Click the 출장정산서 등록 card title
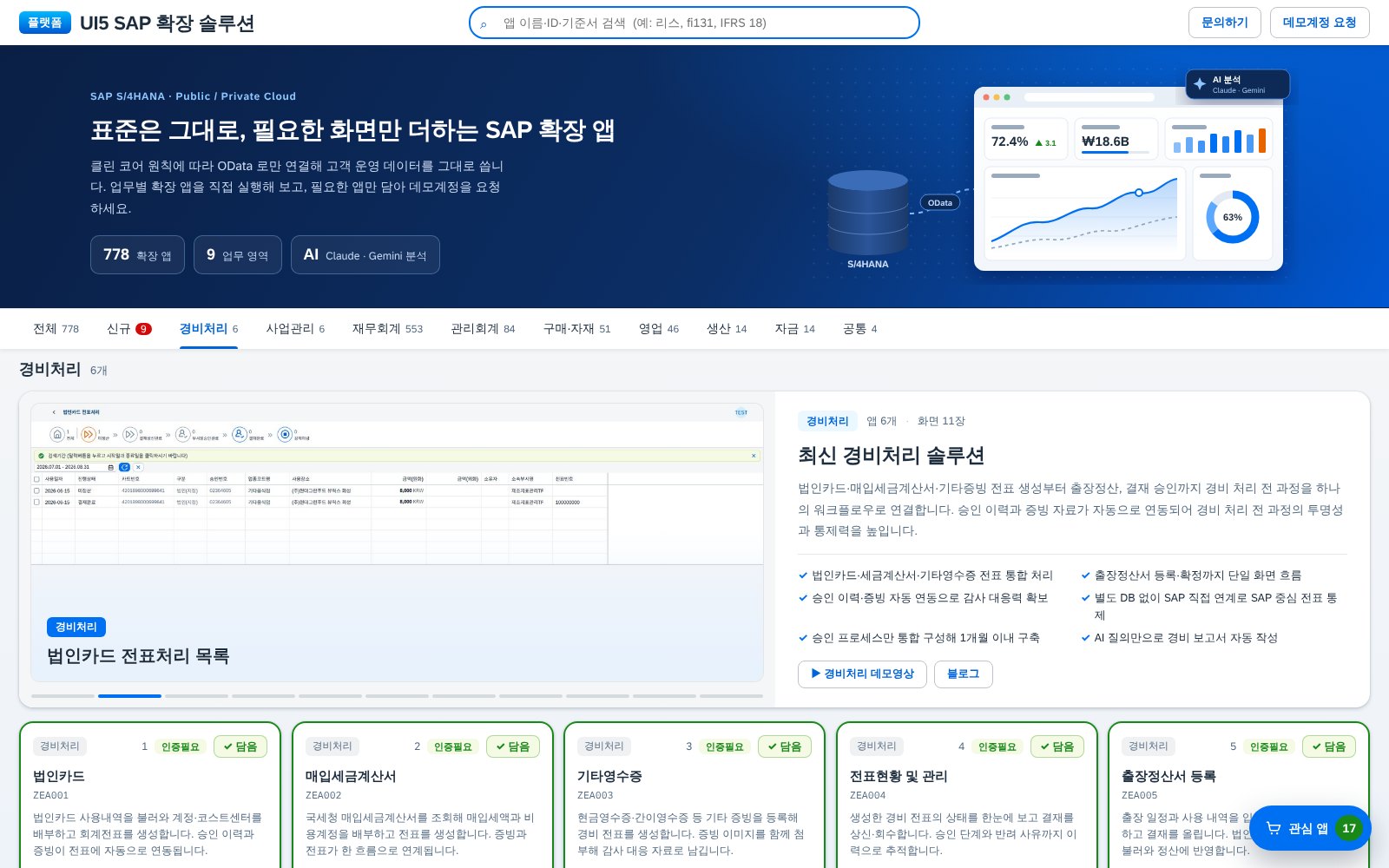 pyautogui.click(x=1168, y=776)
